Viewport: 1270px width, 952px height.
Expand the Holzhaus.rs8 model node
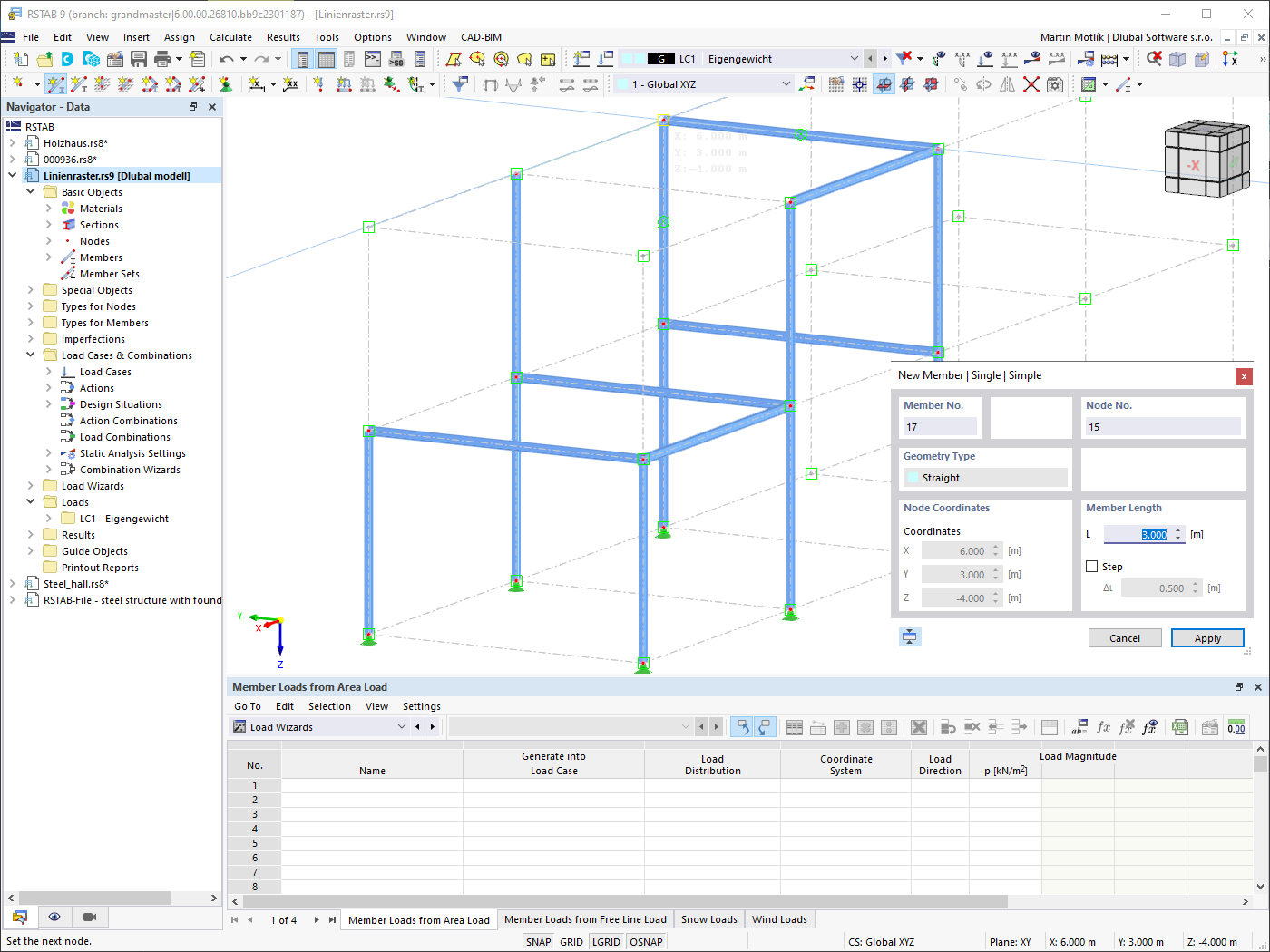pos(12,143)
